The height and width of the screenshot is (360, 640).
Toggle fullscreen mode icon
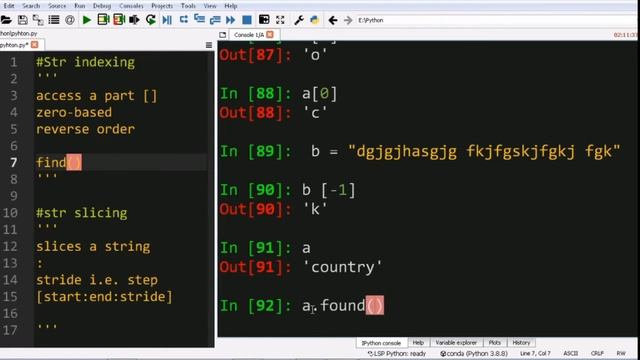click(x=280, y=20)
